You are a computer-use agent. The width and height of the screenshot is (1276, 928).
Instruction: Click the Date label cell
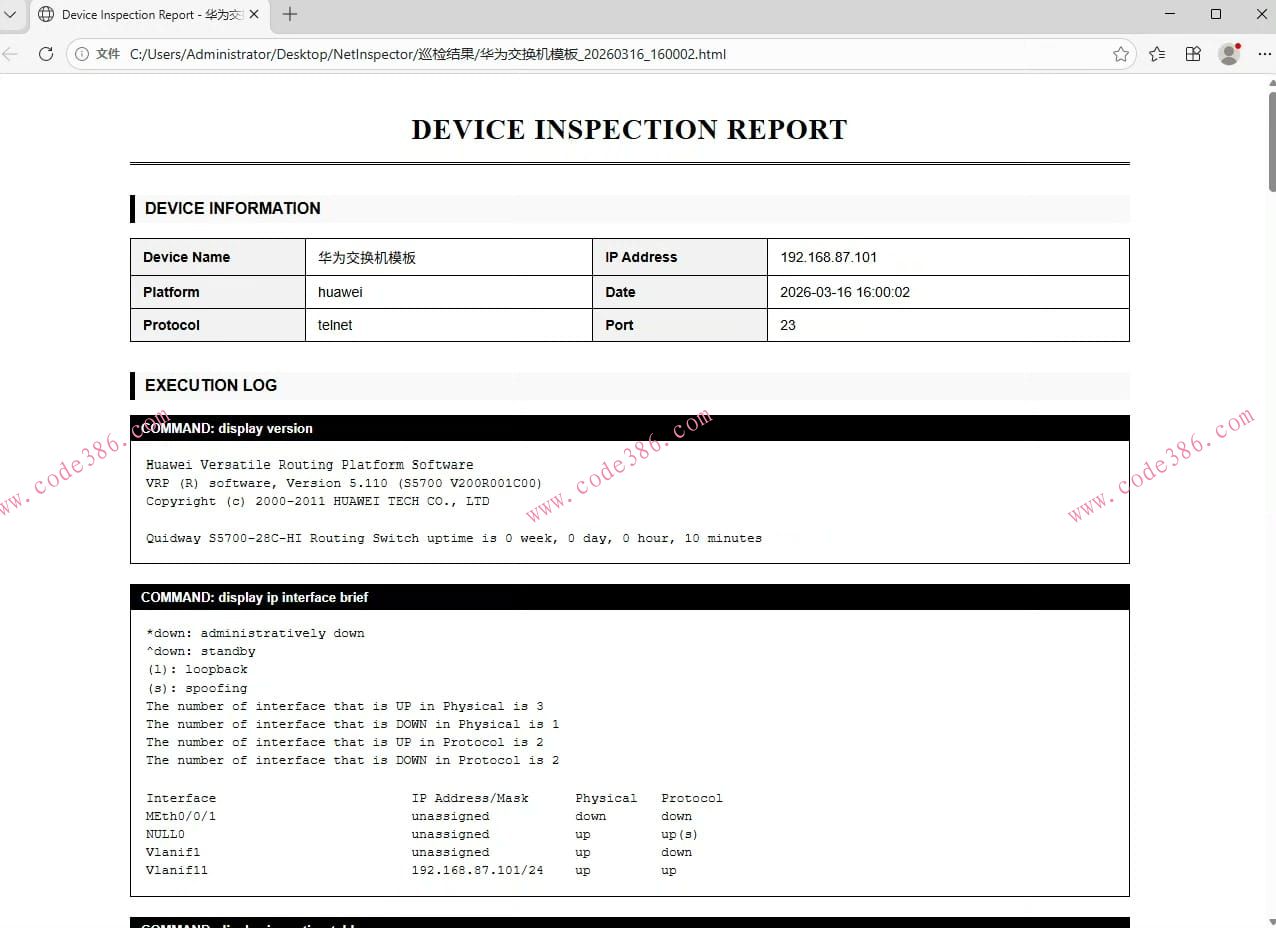click(680, 292)
